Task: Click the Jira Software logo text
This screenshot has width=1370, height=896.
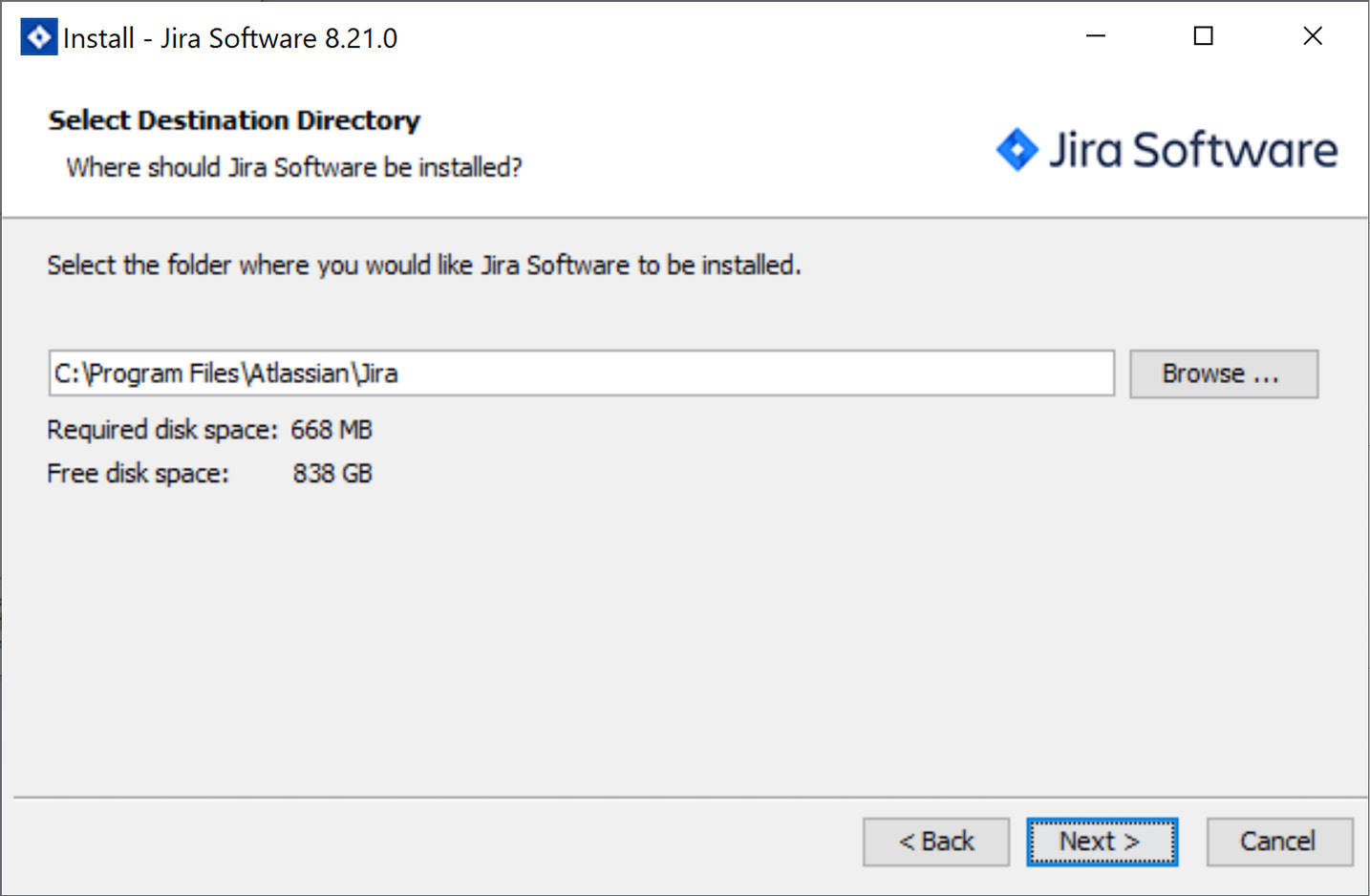Action: [x=1194, y=149]
